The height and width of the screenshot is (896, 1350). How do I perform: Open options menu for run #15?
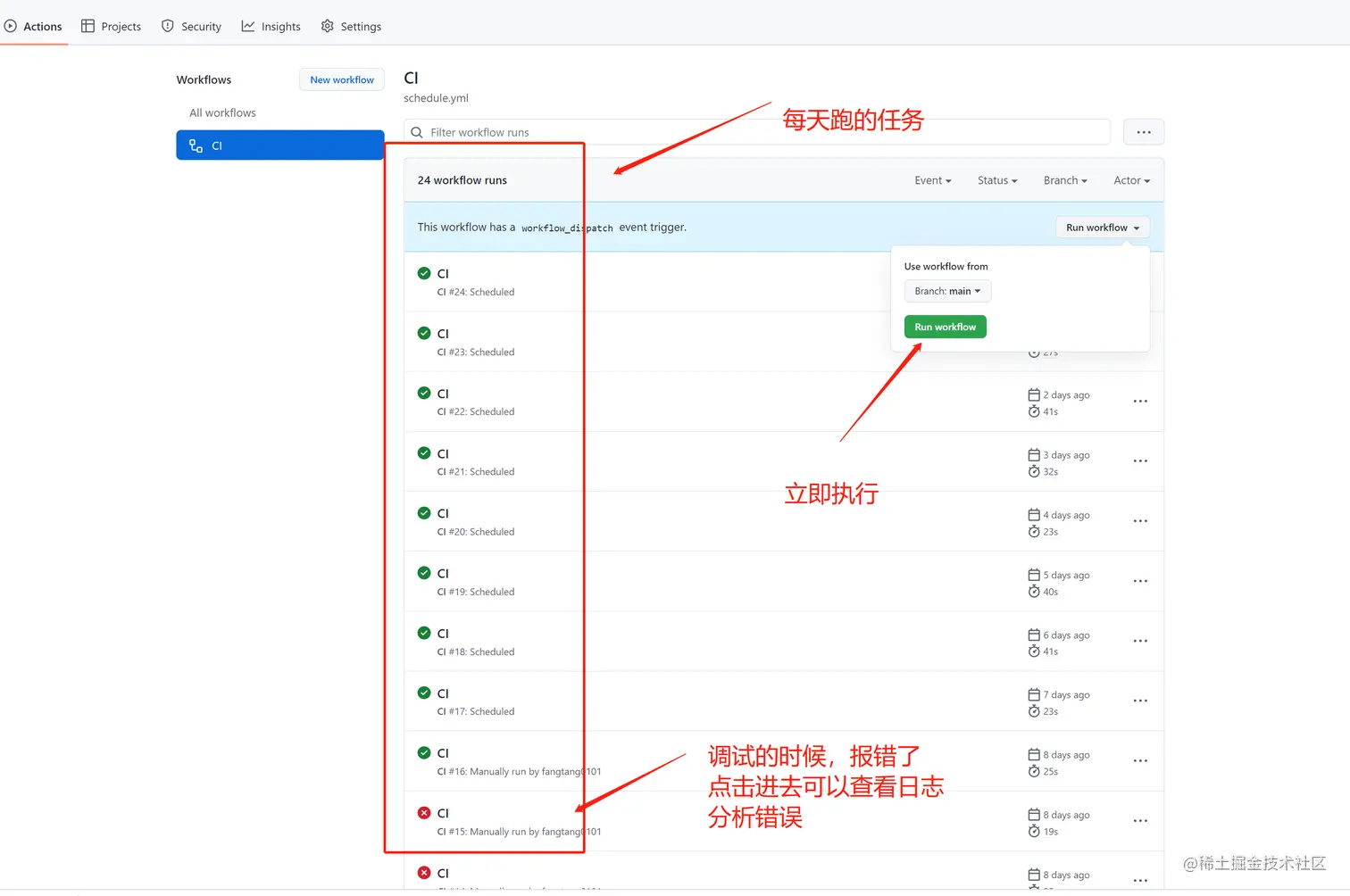1140,821
